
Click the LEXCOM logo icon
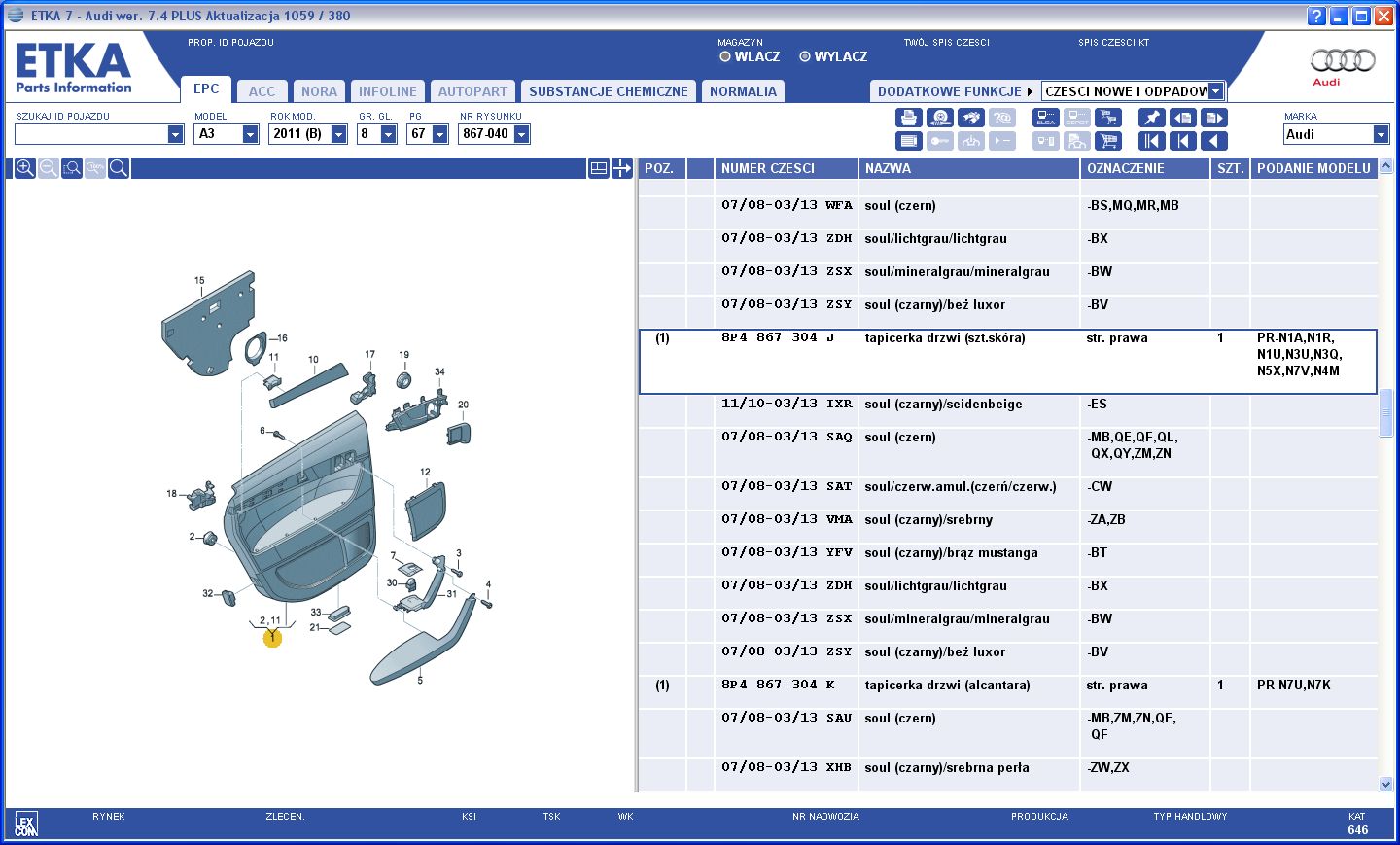(26, 825)
